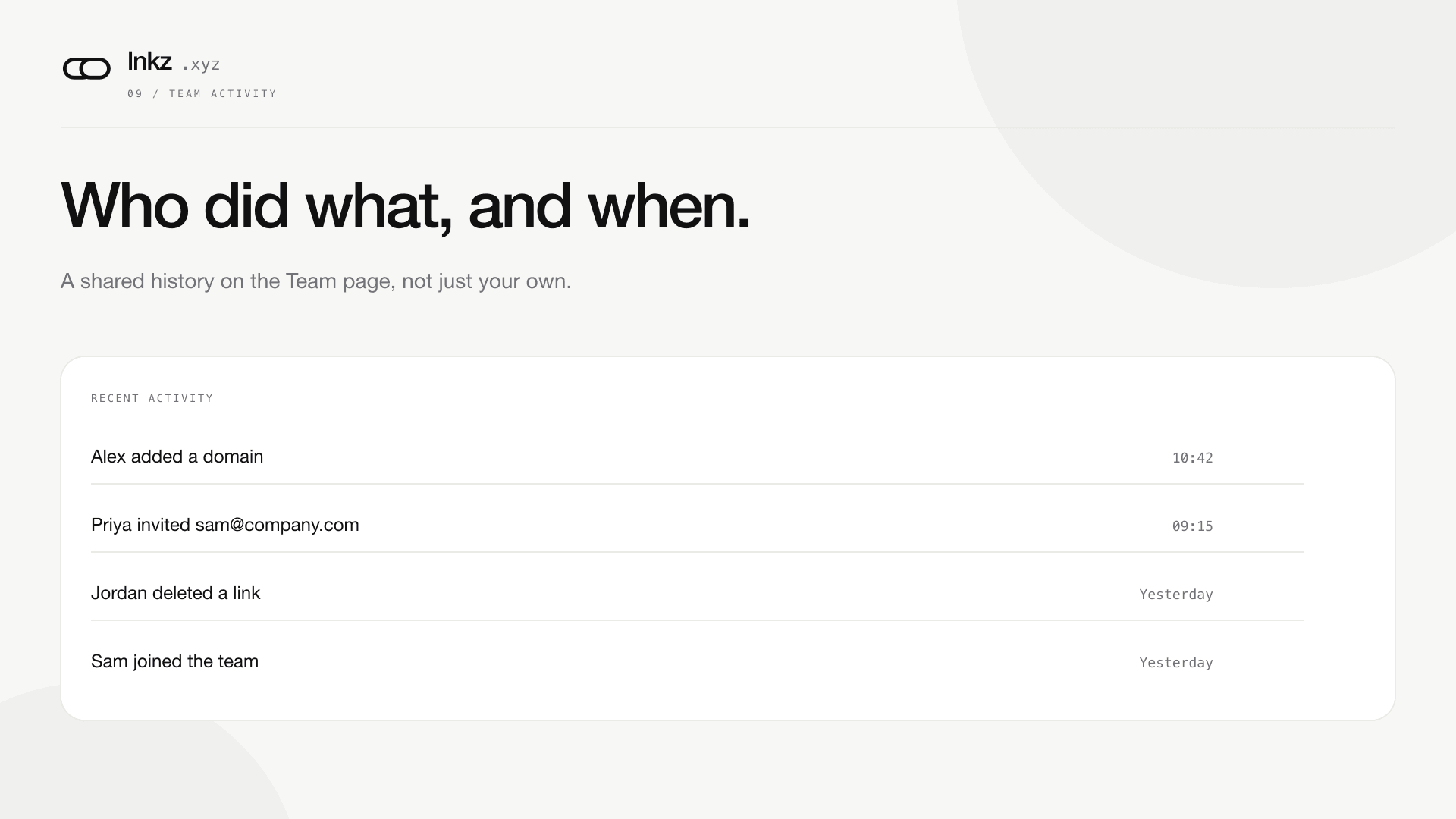Click the 'Who did what, and when.' heading
The height and width of the screenshot is (819, 1456).
pos(406,206)
